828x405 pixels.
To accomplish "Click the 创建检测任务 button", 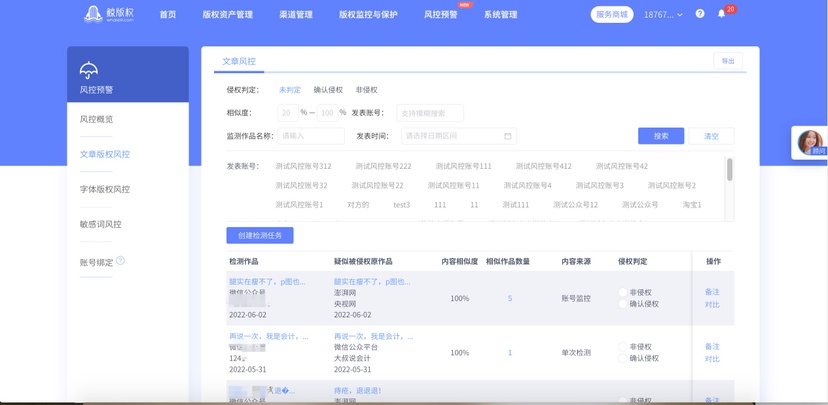I will [260, 235].
